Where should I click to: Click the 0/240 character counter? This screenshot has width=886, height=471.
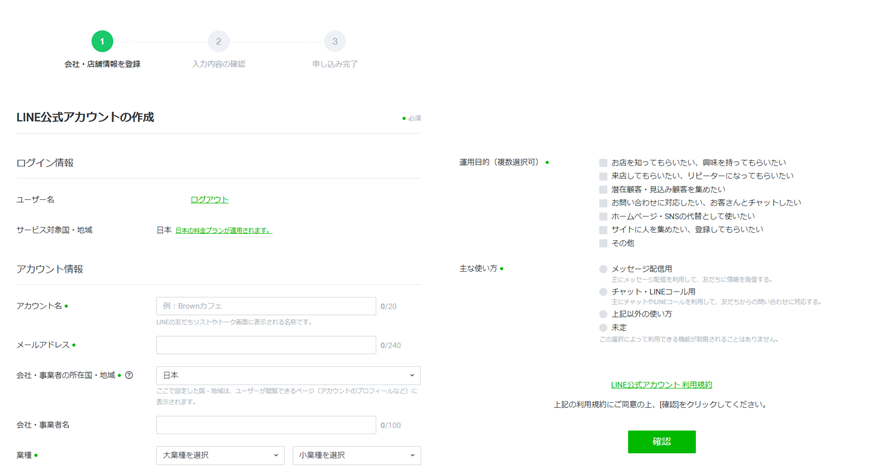click(x=391, y=345)
